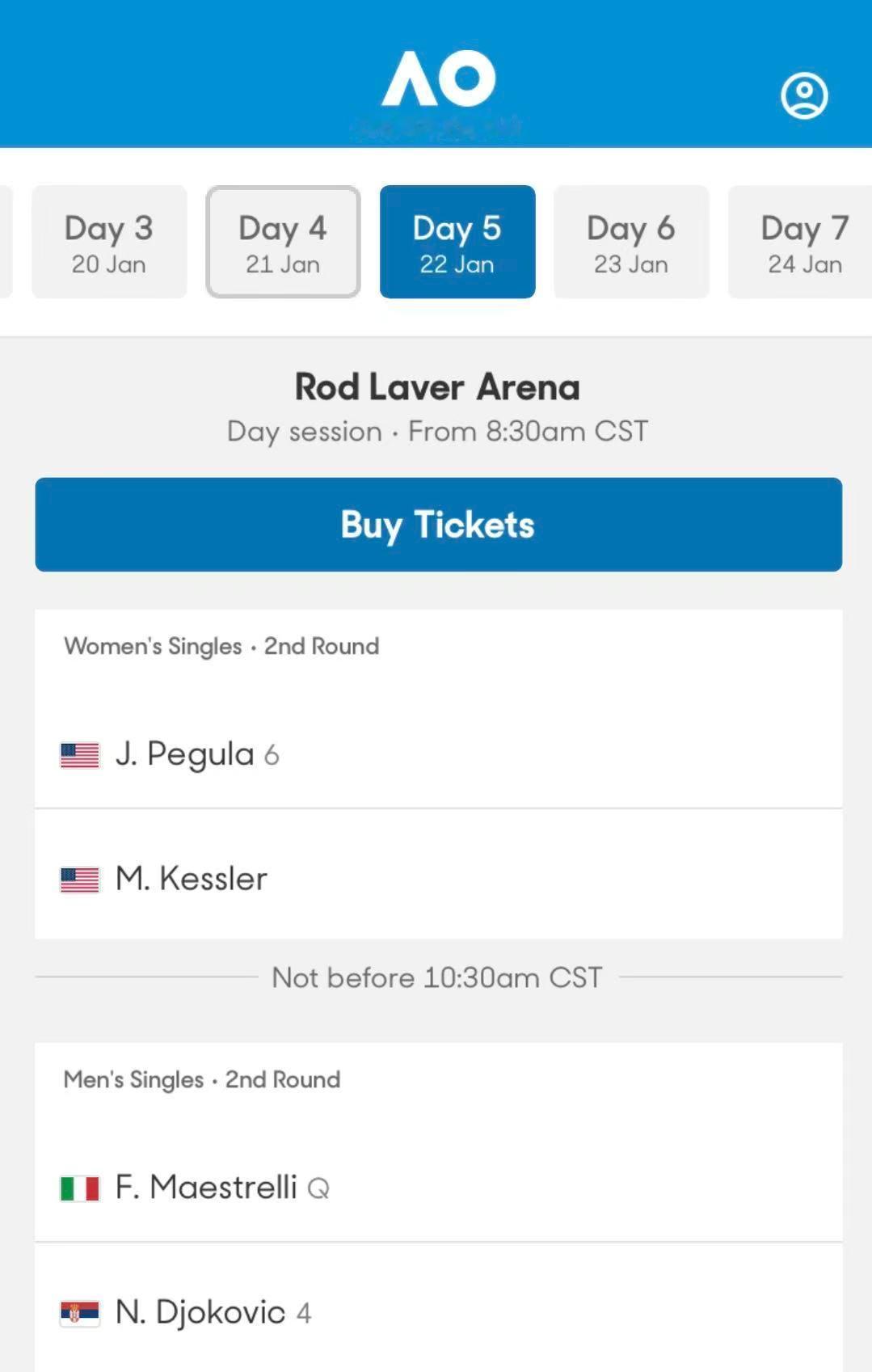The width and height of the screenshot is (872, 1372).
Task: Click the USA flag beside J. Pegula
Action: tap(80, 755)
